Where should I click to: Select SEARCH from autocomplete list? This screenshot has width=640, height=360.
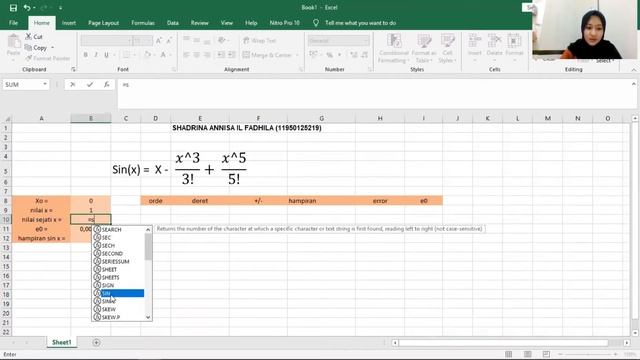tap(118, 229)
